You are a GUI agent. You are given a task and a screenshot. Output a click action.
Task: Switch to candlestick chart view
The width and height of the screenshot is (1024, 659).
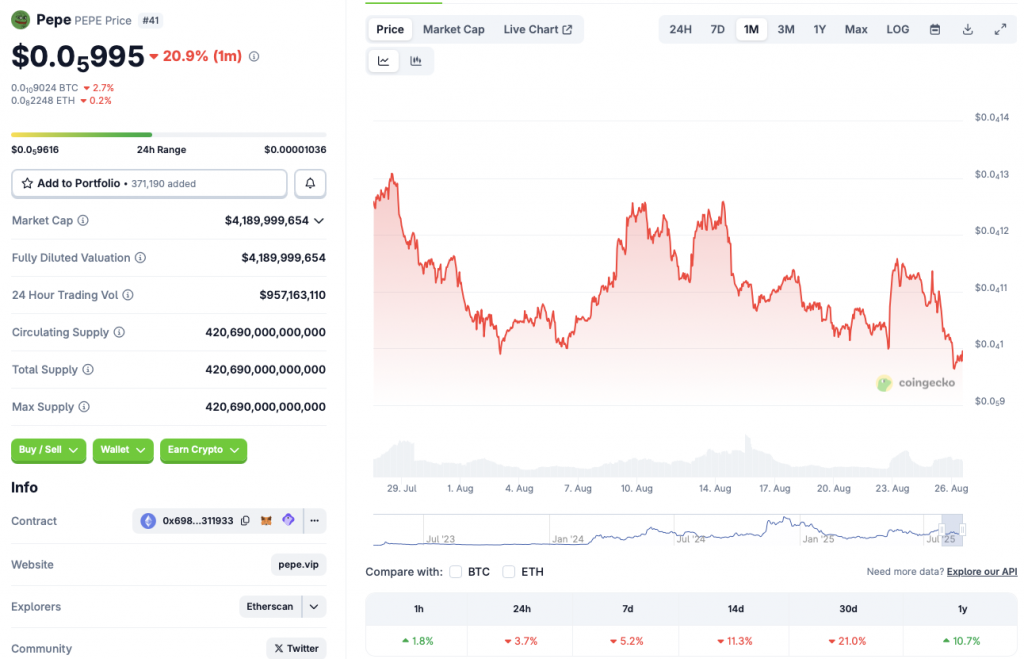pos(416,61)
